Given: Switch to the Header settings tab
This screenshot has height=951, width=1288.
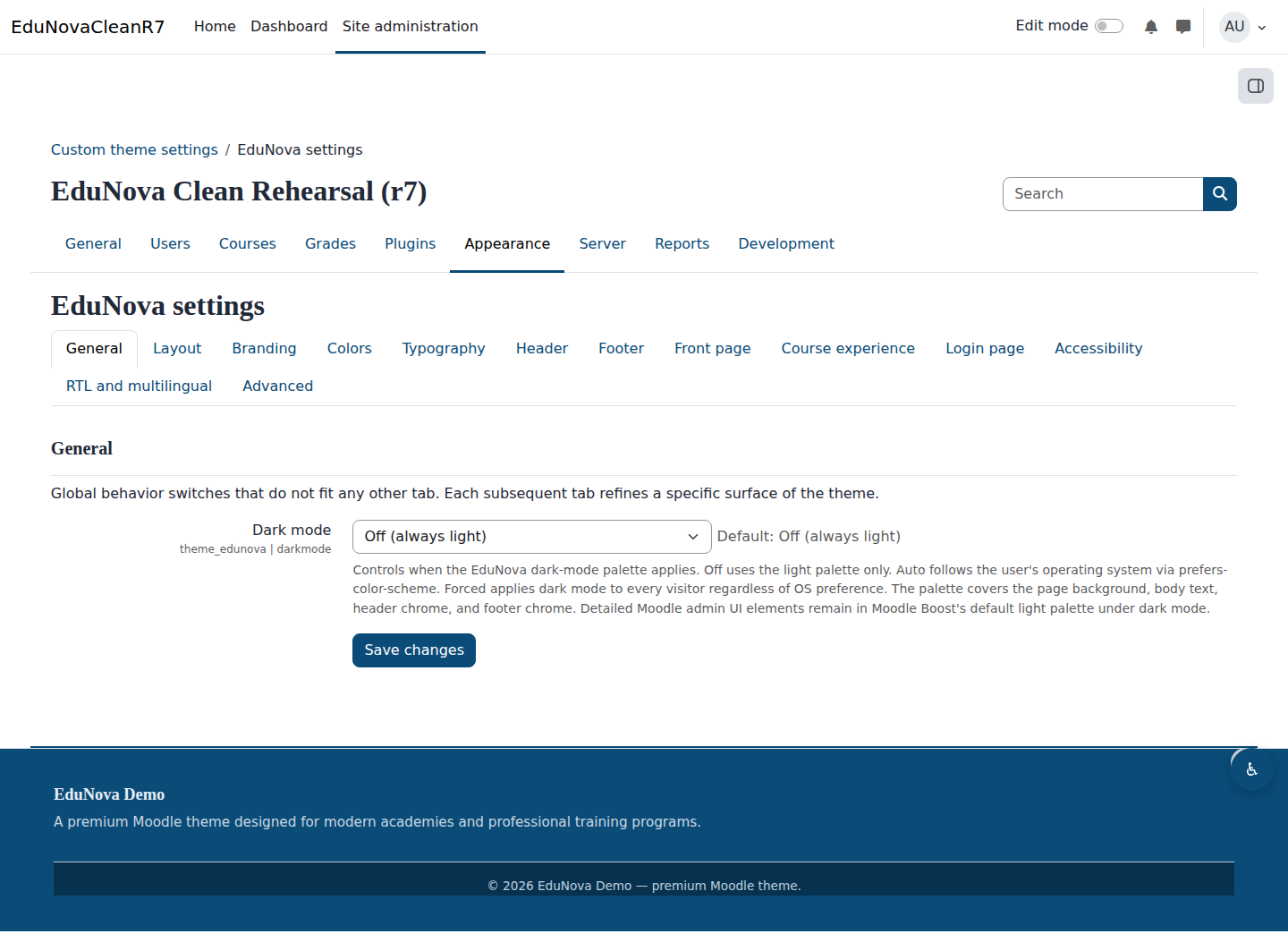Looking at the screenshot, I should [x=542, y=349].
